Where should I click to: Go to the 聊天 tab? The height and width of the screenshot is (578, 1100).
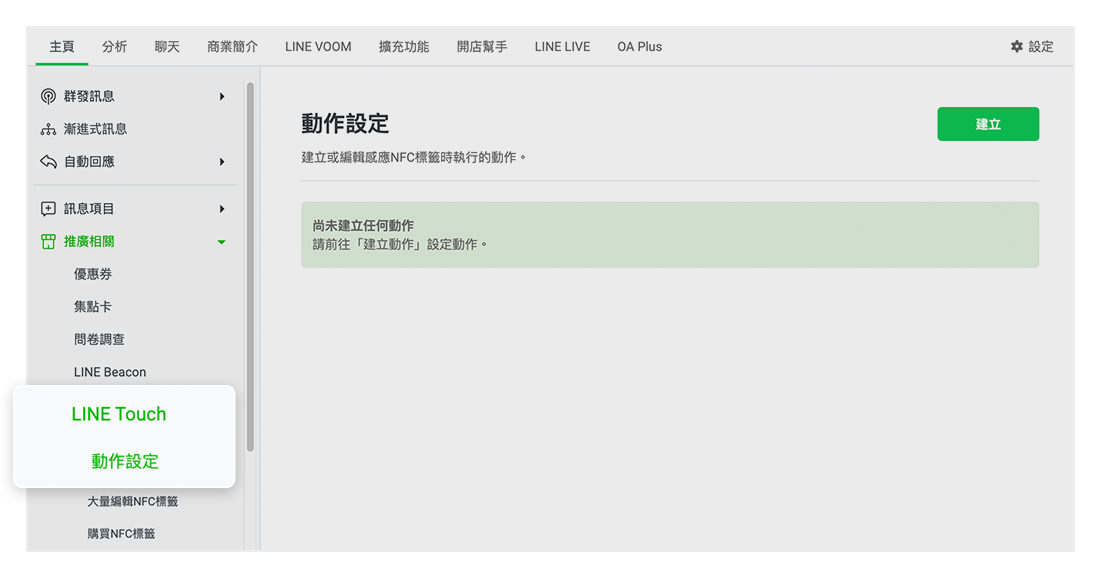tap(167, 46)
